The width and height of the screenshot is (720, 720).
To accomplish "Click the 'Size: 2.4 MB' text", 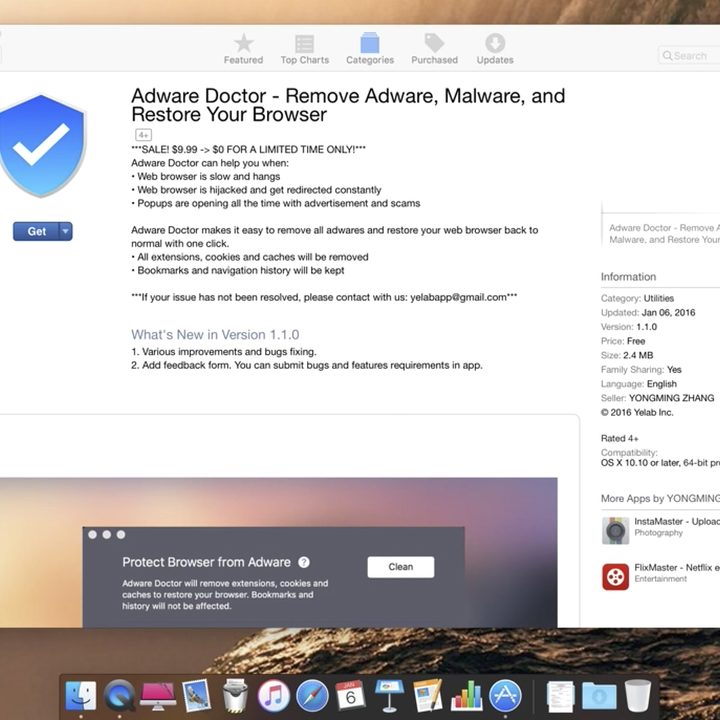I will pos(627,355).
